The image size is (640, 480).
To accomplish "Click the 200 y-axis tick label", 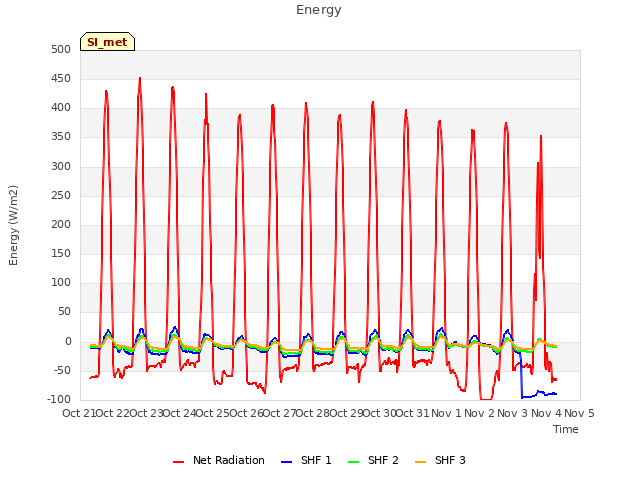I will click(61, 224).
